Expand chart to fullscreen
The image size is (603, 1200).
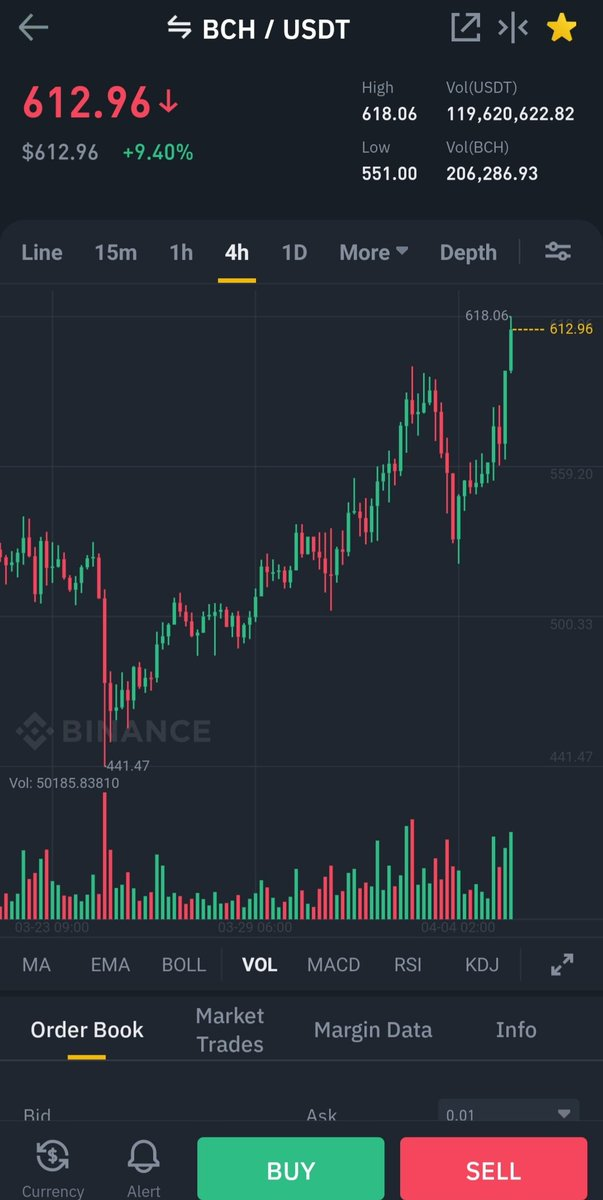tap(562, 965)
